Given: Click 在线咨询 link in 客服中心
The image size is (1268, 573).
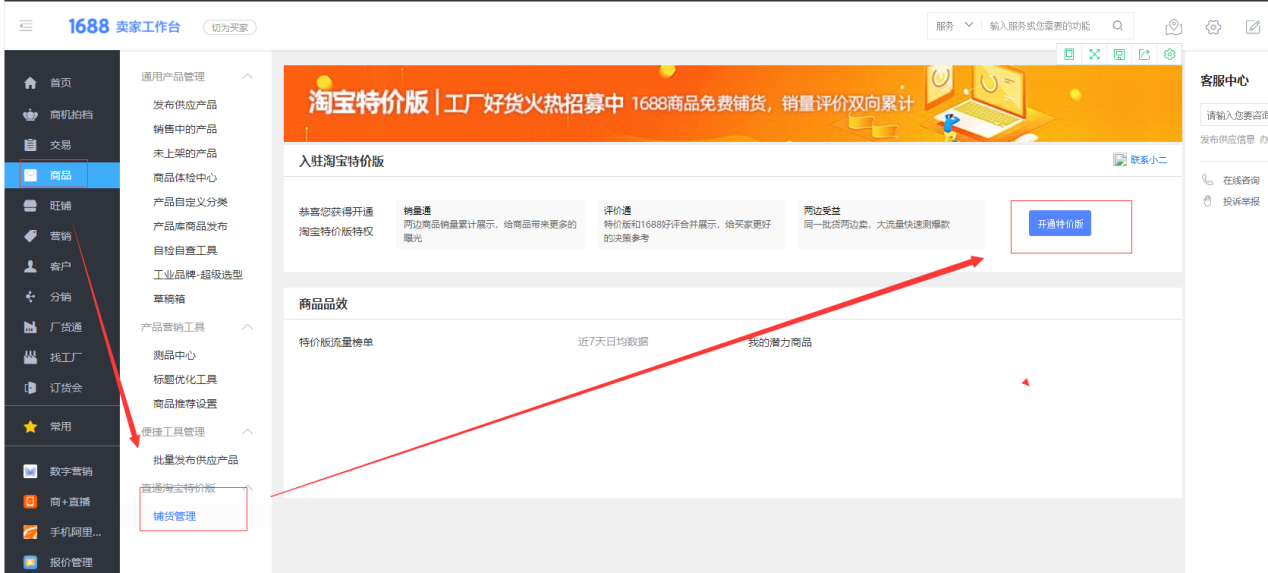Looking at the screenshot, I should tap(1241, 181).
